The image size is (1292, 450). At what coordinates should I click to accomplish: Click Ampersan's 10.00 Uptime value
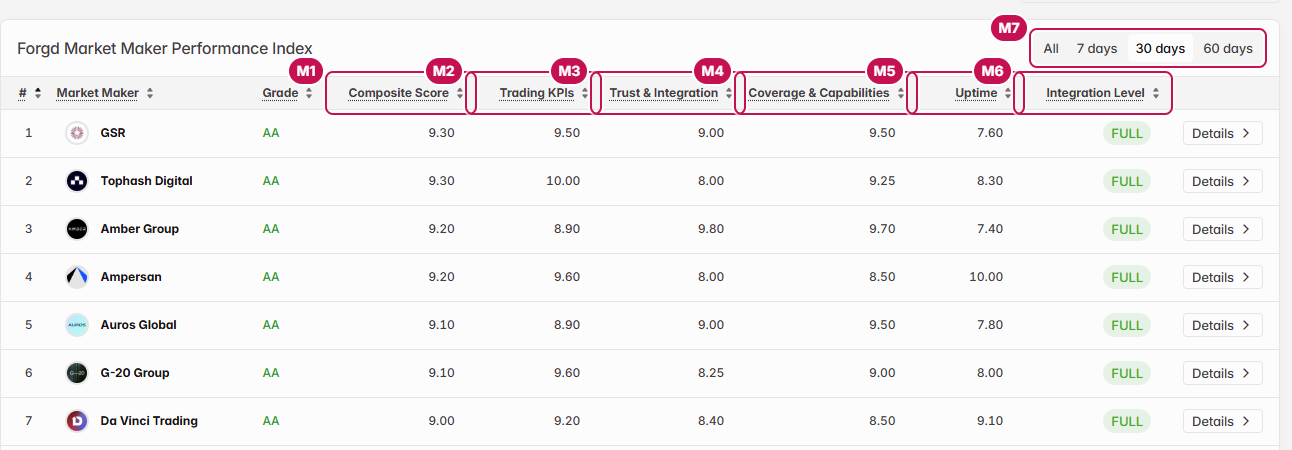pos(986,277)
